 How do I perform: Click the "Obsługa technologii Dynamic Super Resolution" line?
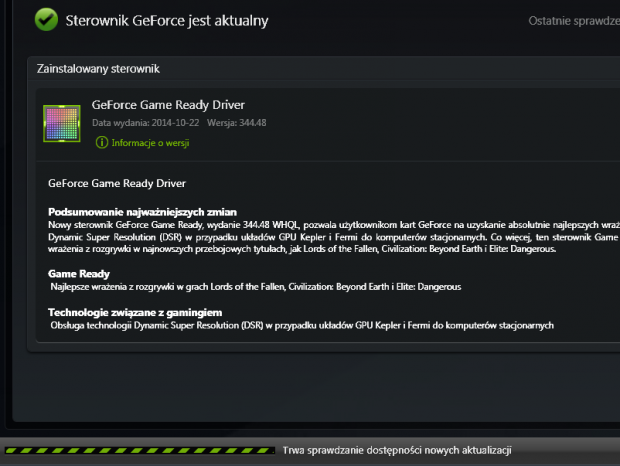click(x=300, y=325)
